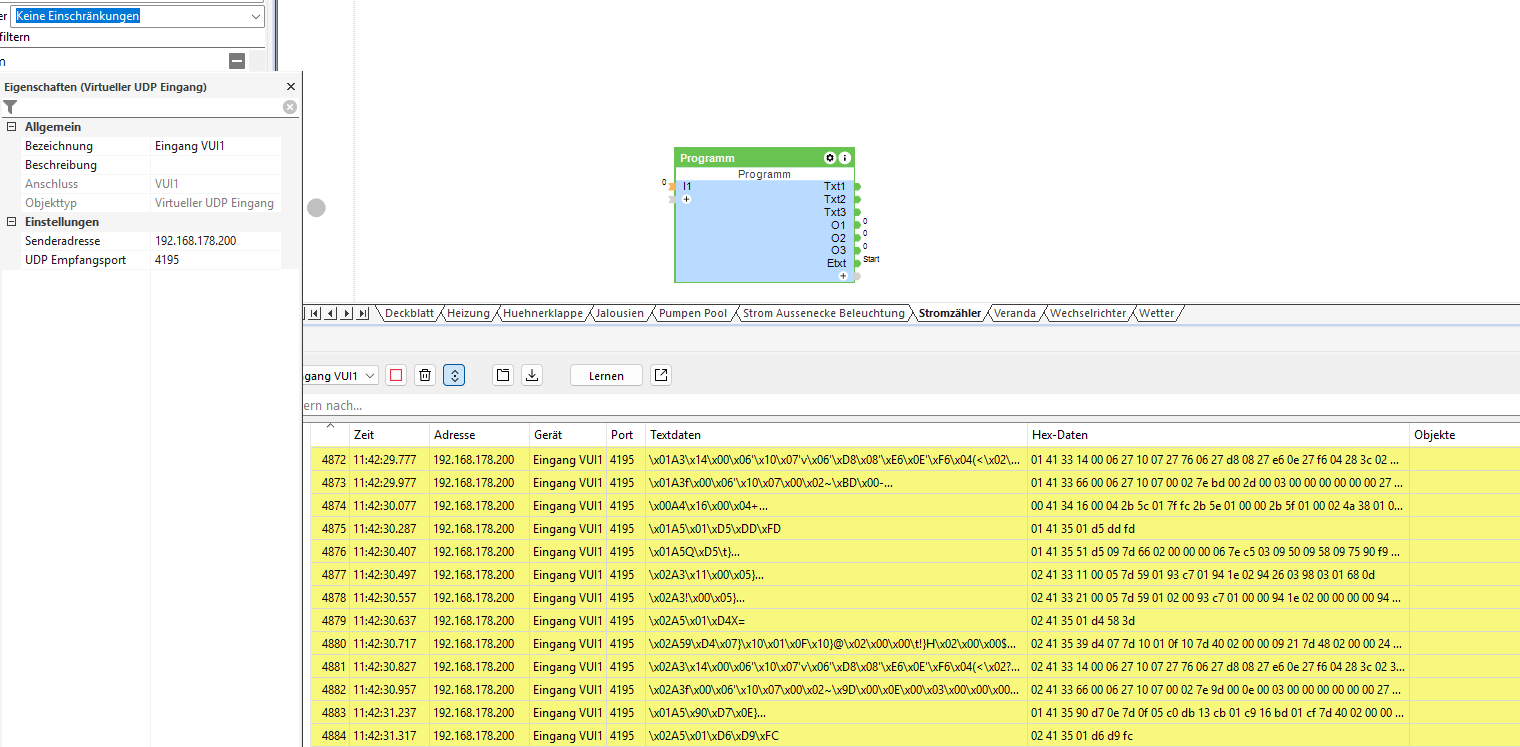Clear the monitor log with the trash icon
The height and width of the screenshot is (747, 1520).
click(425, 375)
